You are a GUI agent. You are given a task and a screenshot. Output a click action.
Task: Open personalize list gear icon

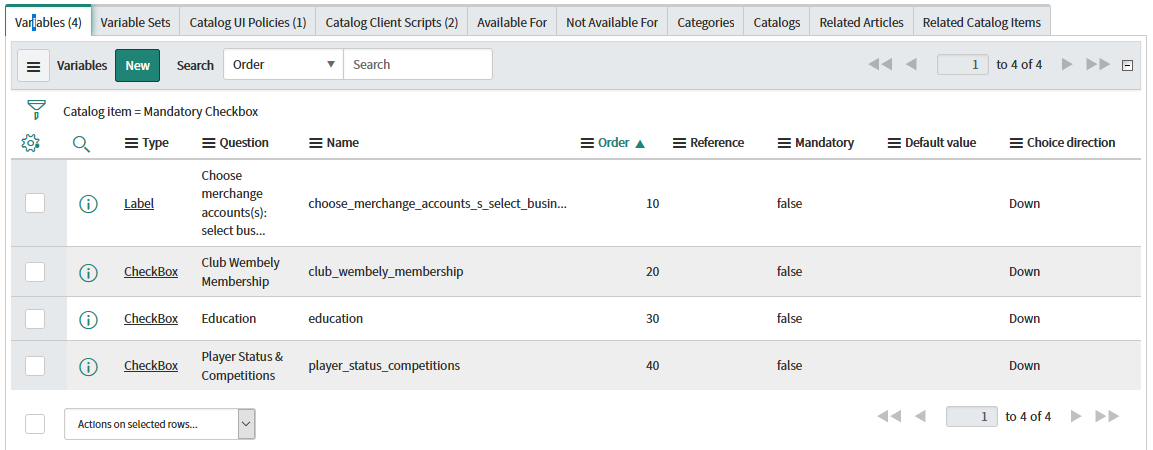(30, 143)
